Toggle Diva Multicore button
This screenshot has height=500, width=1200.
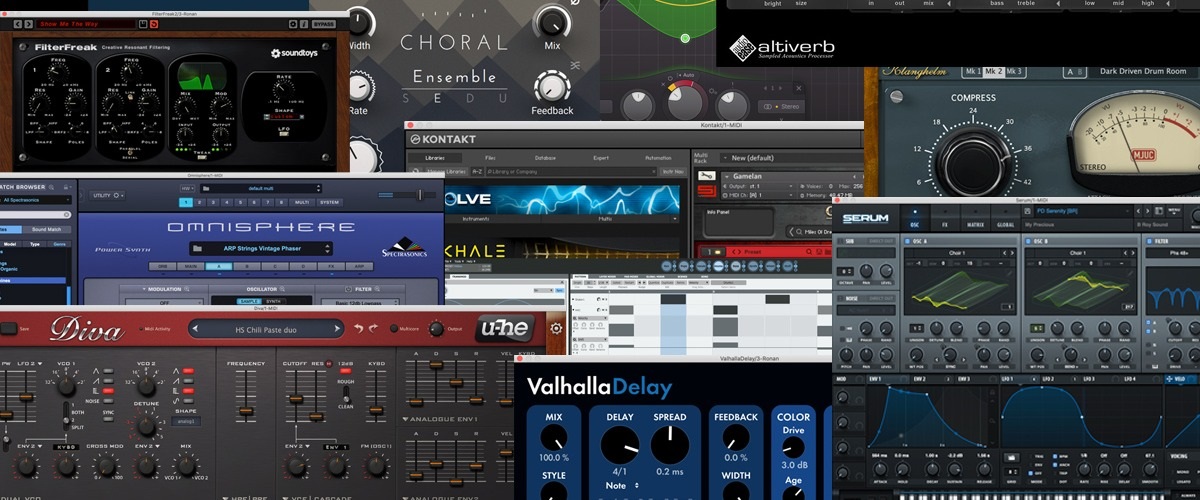[394, 329]
